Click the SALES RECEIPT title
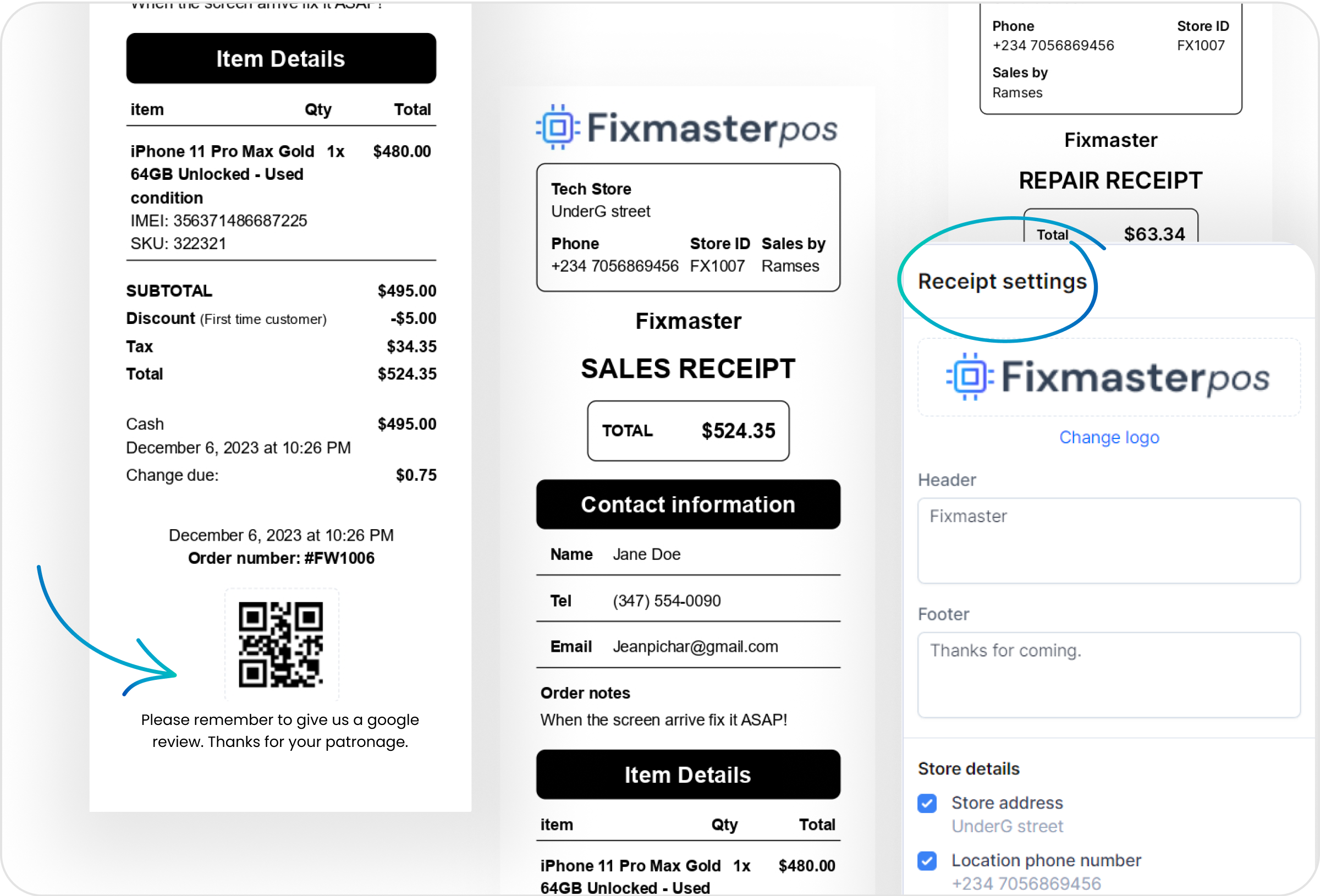Screen dimensions: 1320x896 [x=688, y=369]
